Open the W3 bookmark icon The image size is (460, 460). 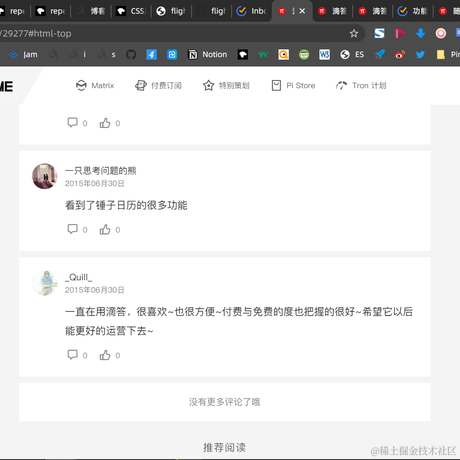[324, 54]
